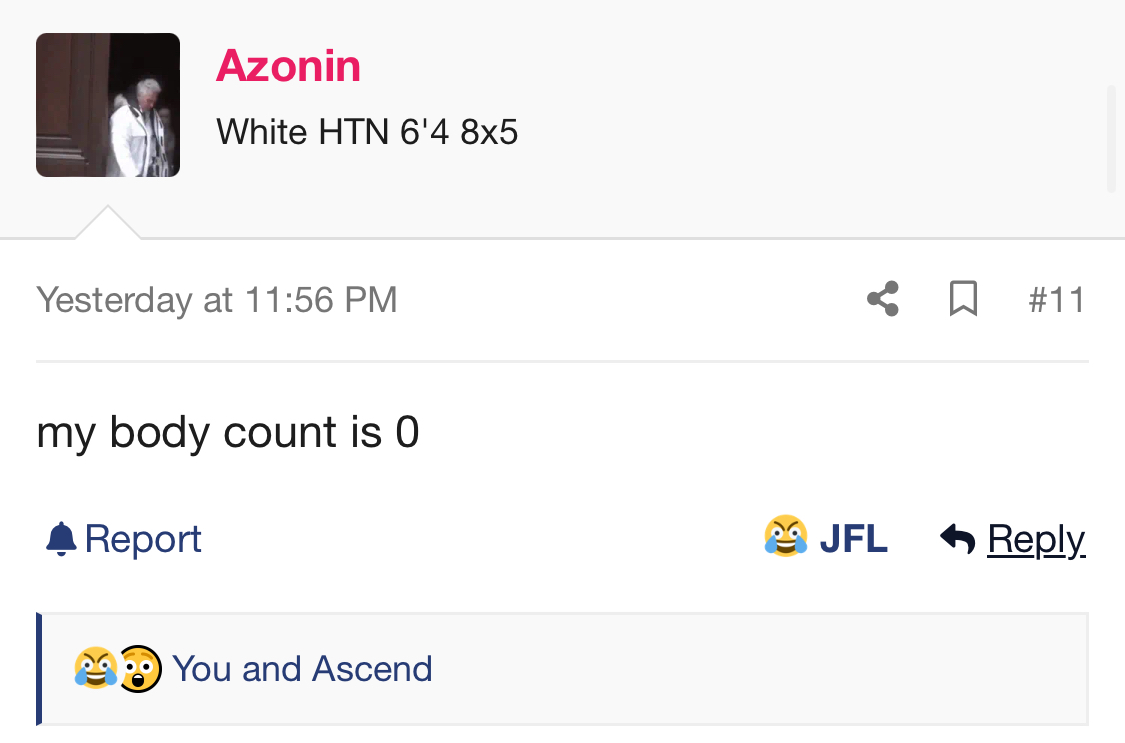Click the reply arrow icon
The image size is (1125, 743).
click(958, 539)
